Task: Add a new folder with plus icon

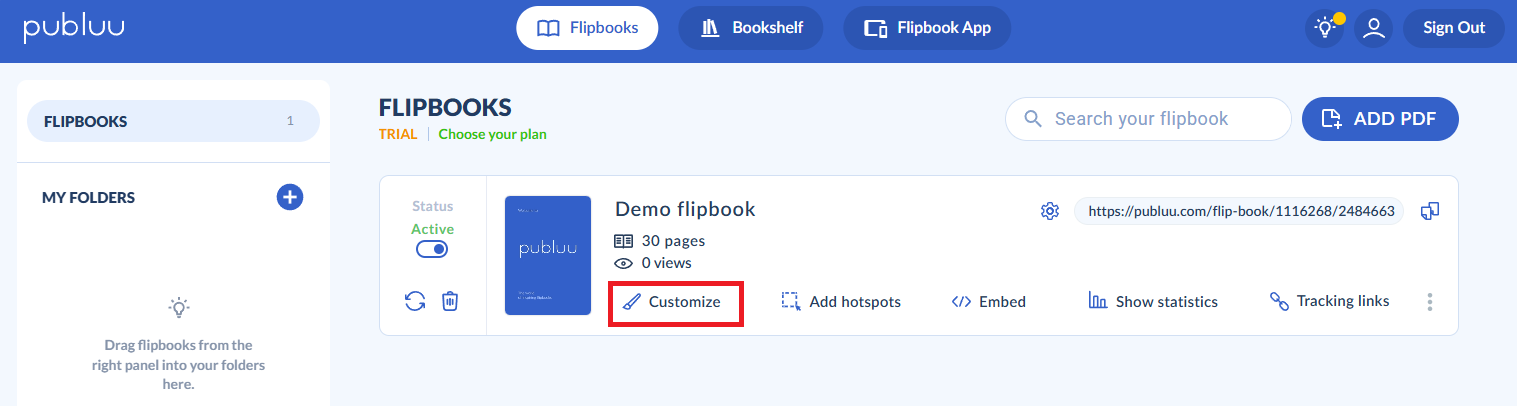Action: (x=290, y=197)
